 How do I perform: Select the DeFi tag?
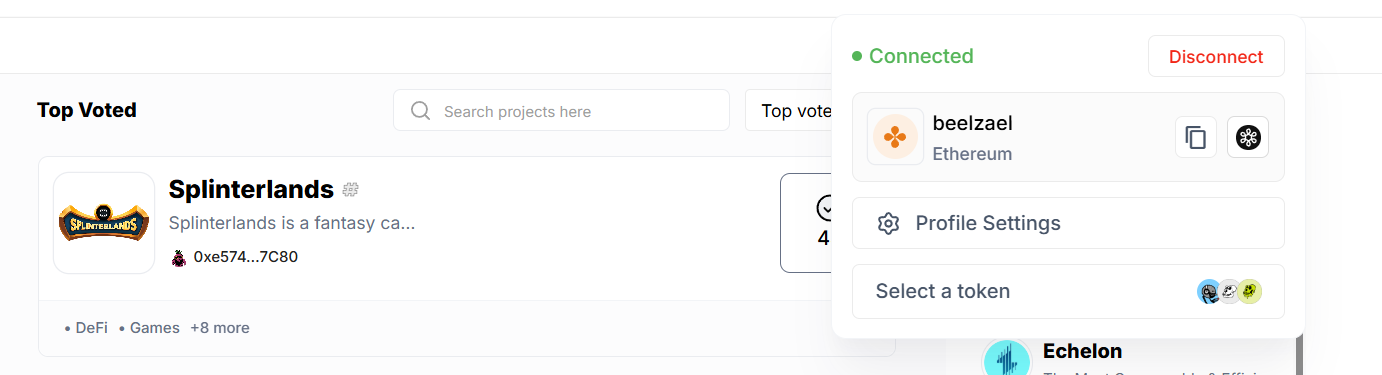coord(86,328)
